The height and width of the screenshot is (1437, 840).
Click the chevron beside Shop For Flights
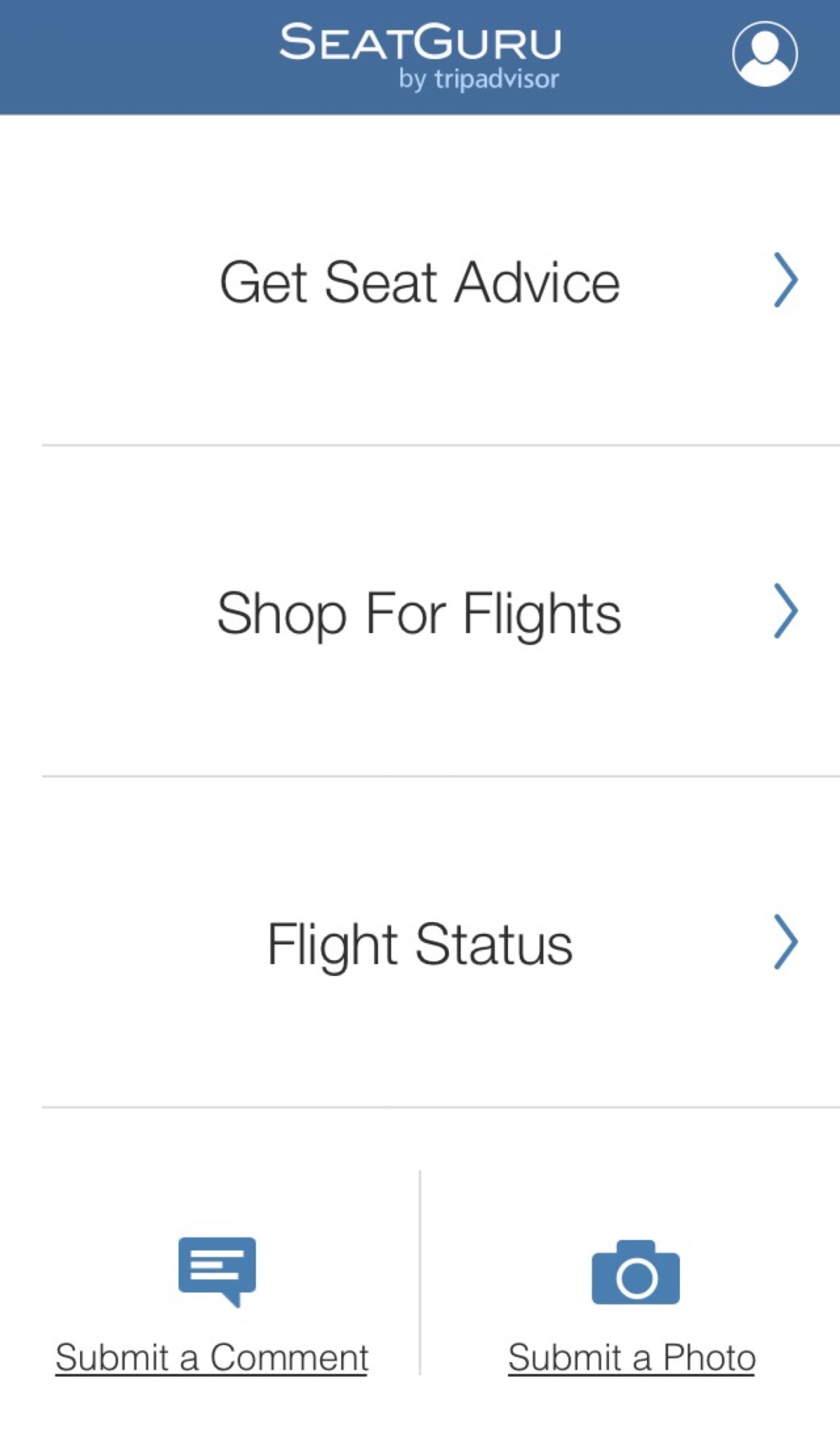click(785, 611)
